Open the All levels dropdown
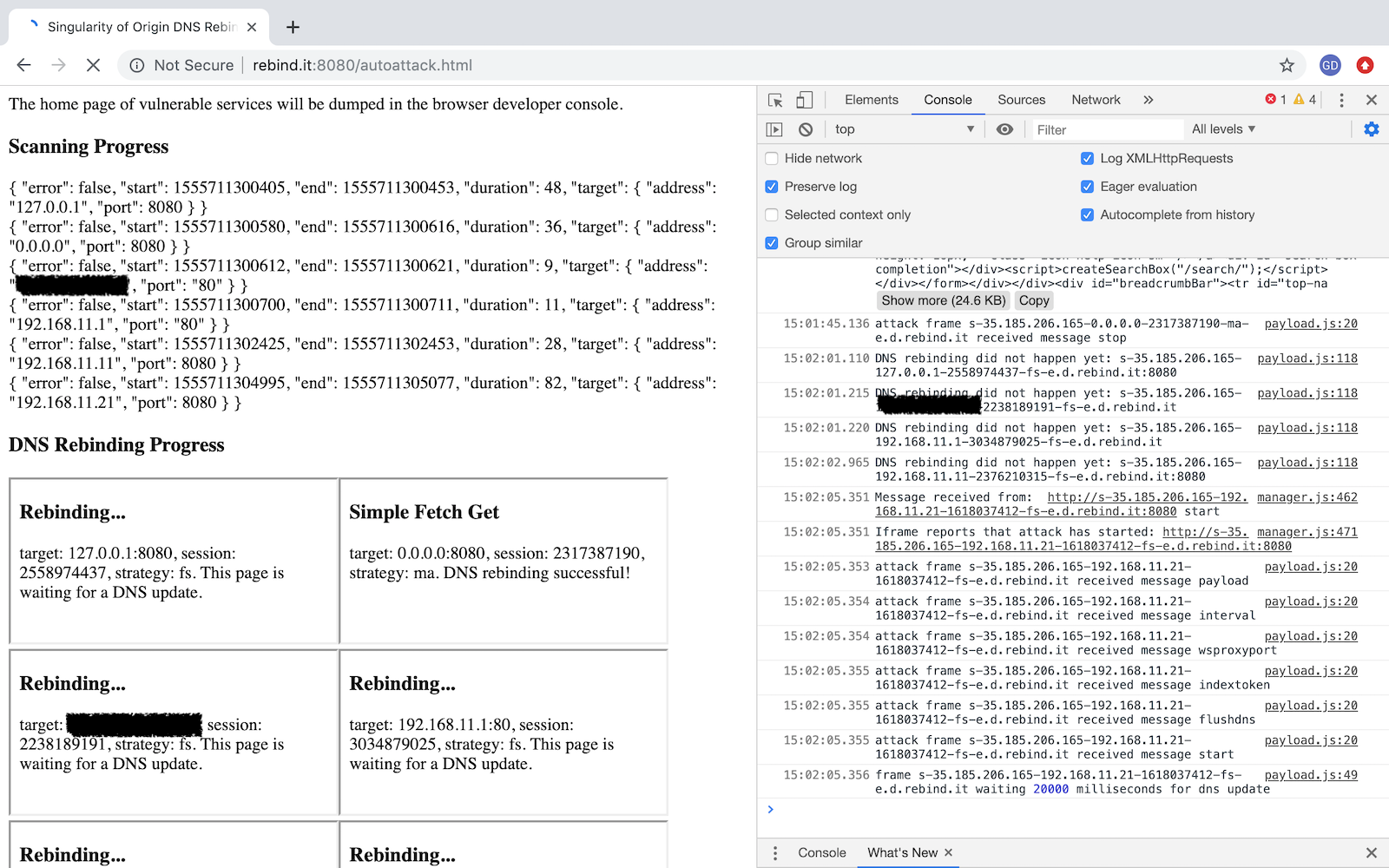 click(1222, 128)
